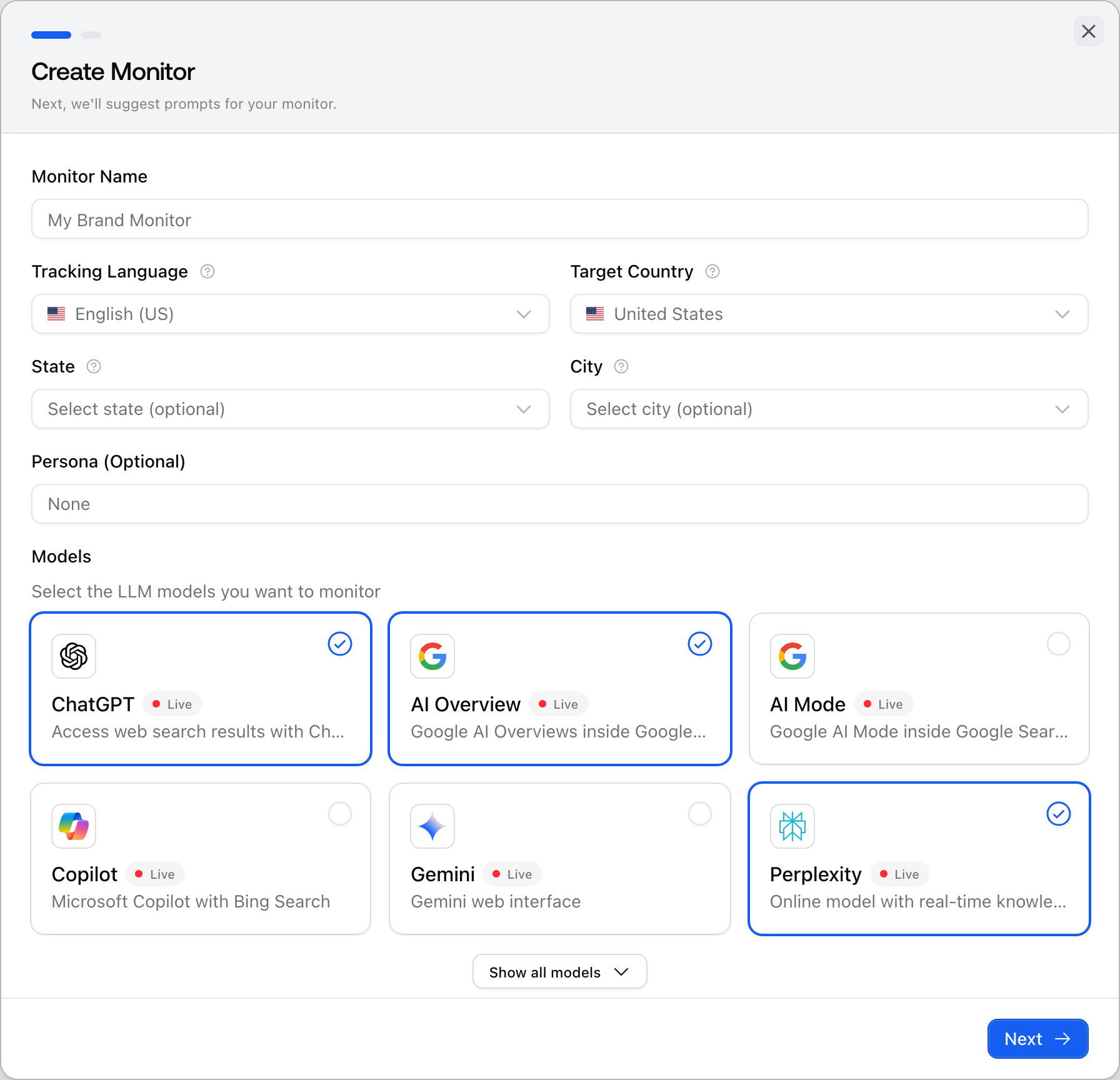Click the ChatGPT logo icon

click(74, 656)
